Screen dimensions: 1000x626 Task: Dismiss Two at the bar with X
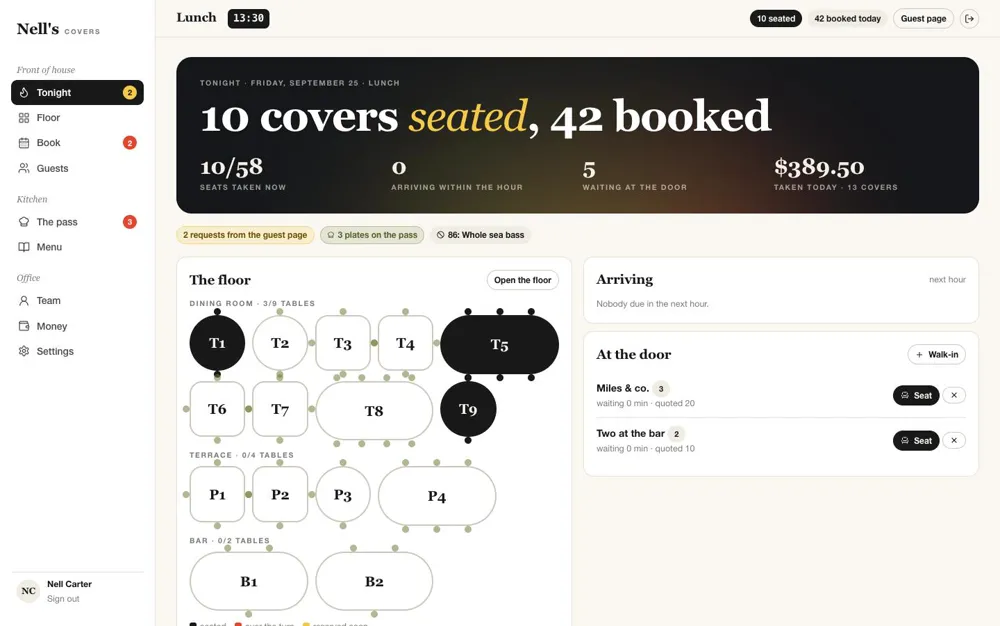(954, 440)
